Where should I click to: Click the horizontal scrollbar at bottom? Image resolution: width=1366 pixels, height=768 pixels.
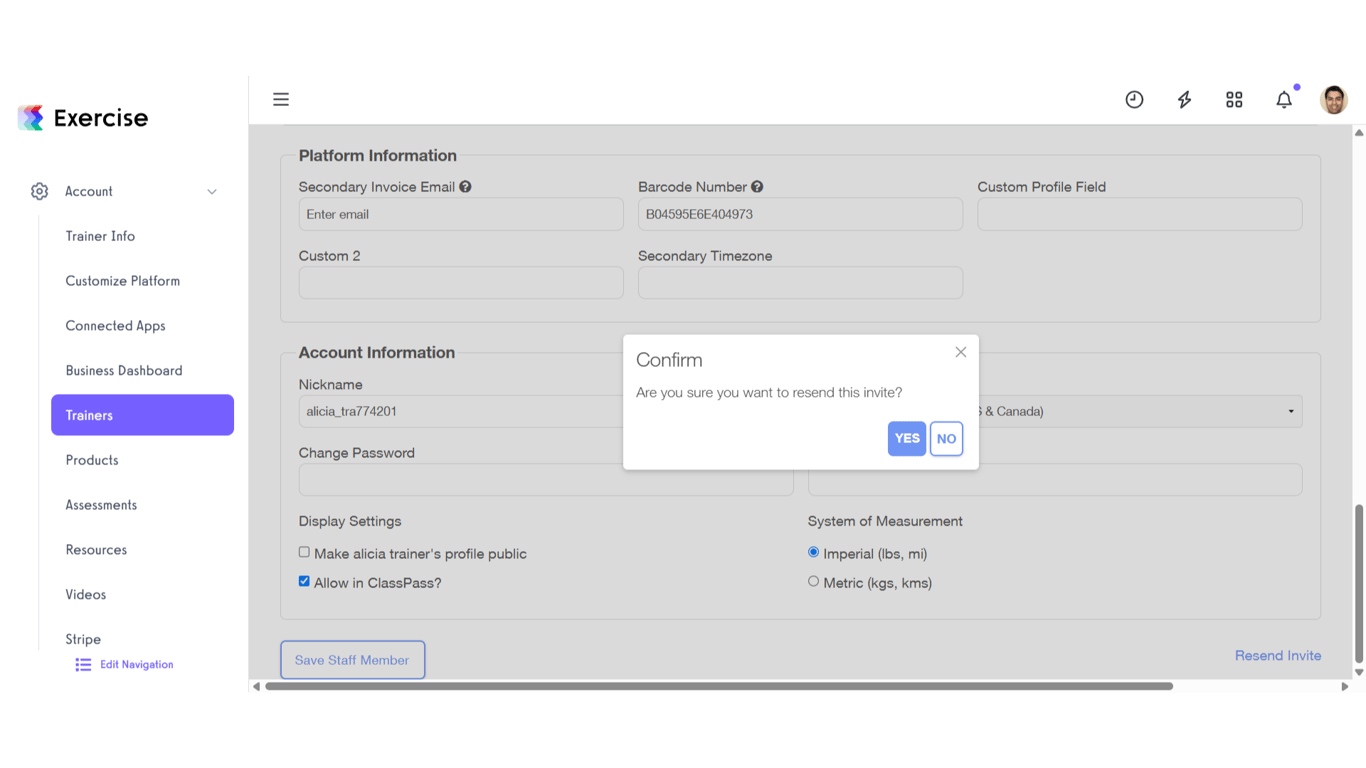pos(718,686)
